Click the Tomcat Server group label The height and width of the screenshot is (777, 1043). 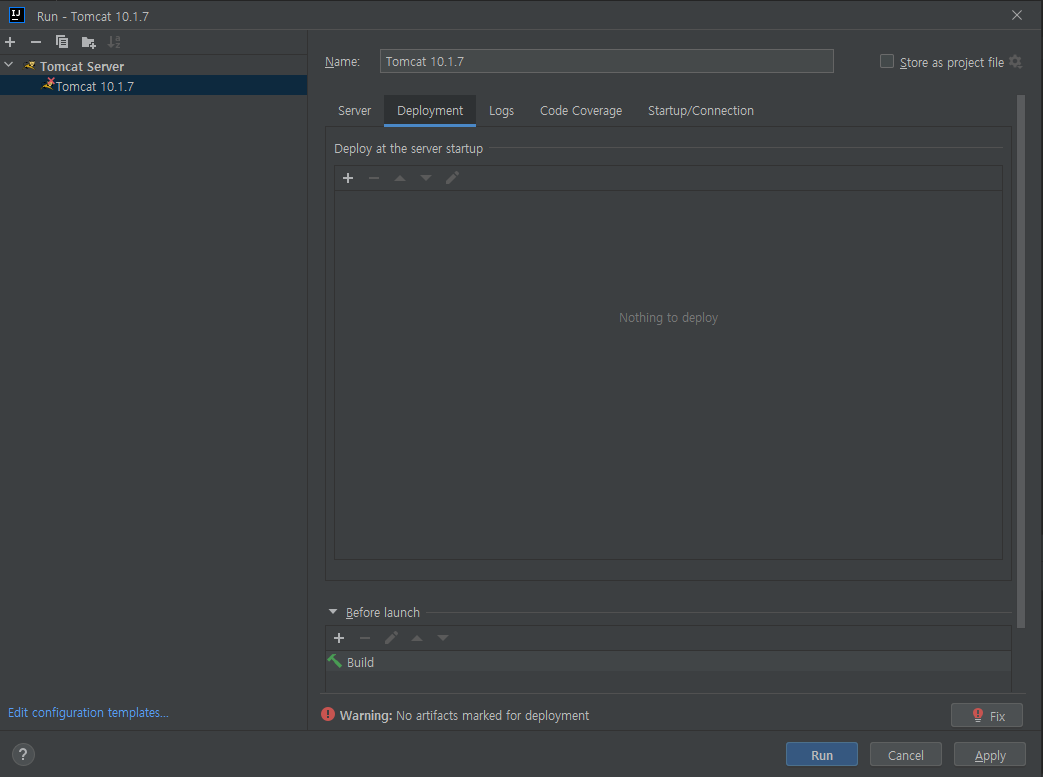point(82,66)
